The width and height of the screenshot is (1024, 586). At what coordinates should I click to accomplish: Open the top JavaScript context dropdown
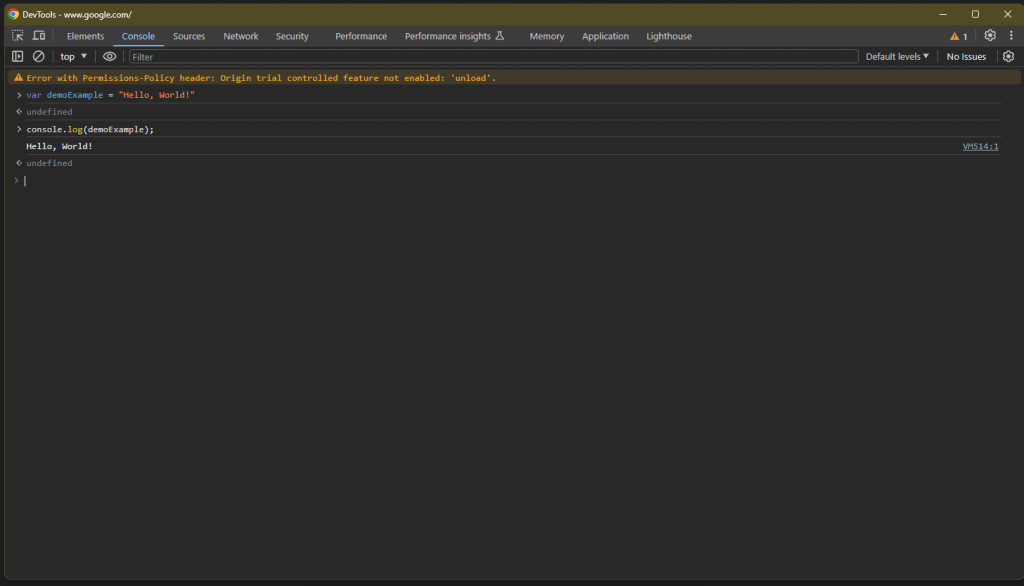tap(73, 57)
